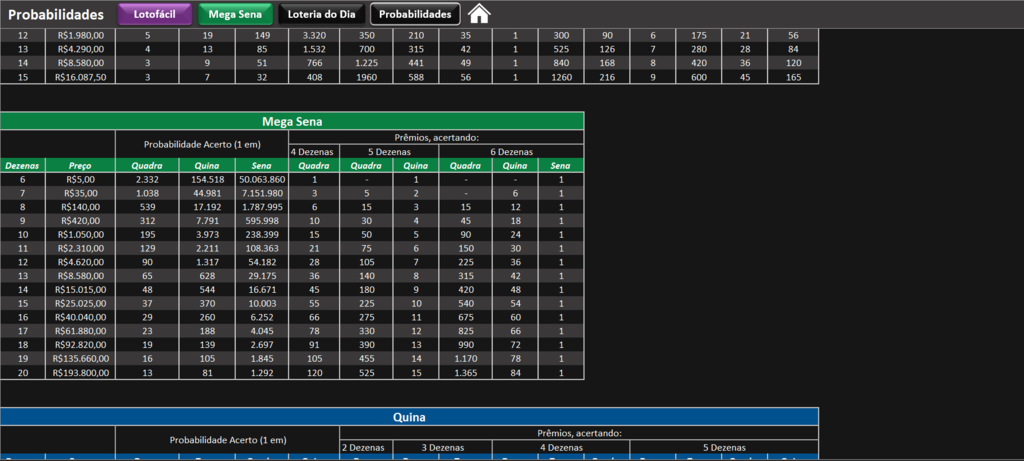Select the value 29.175
This screenshot has width=1024, height=461.
[x=262, y=276]
